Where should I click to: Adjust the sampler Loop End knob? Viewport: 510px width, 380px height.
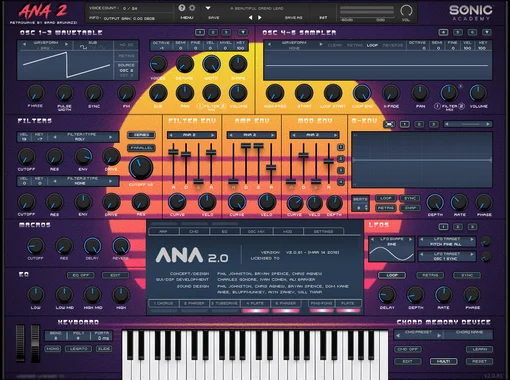[x=362, y=93]
